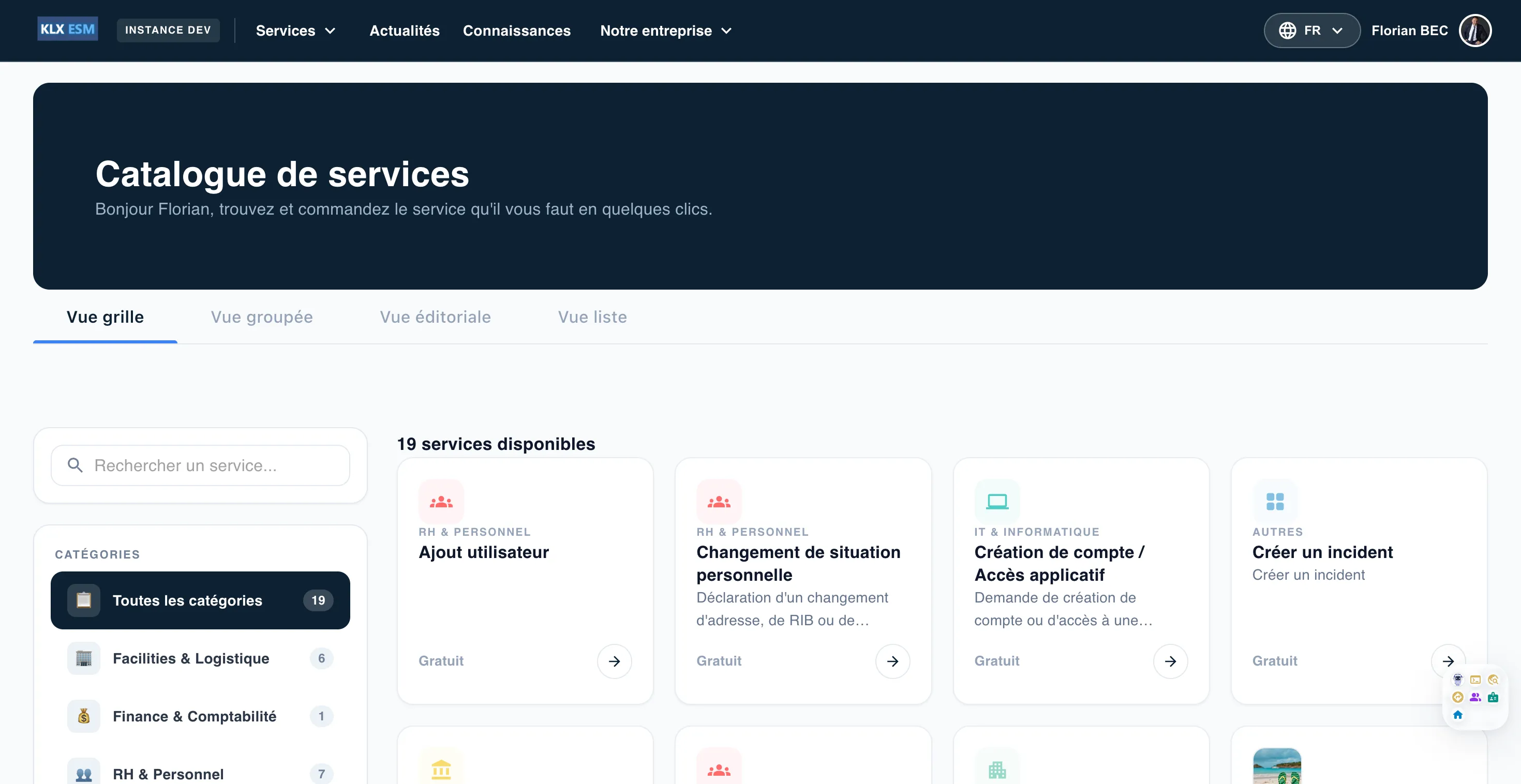
Task: Click the AUTRES category label
Action: (1278, 532)
